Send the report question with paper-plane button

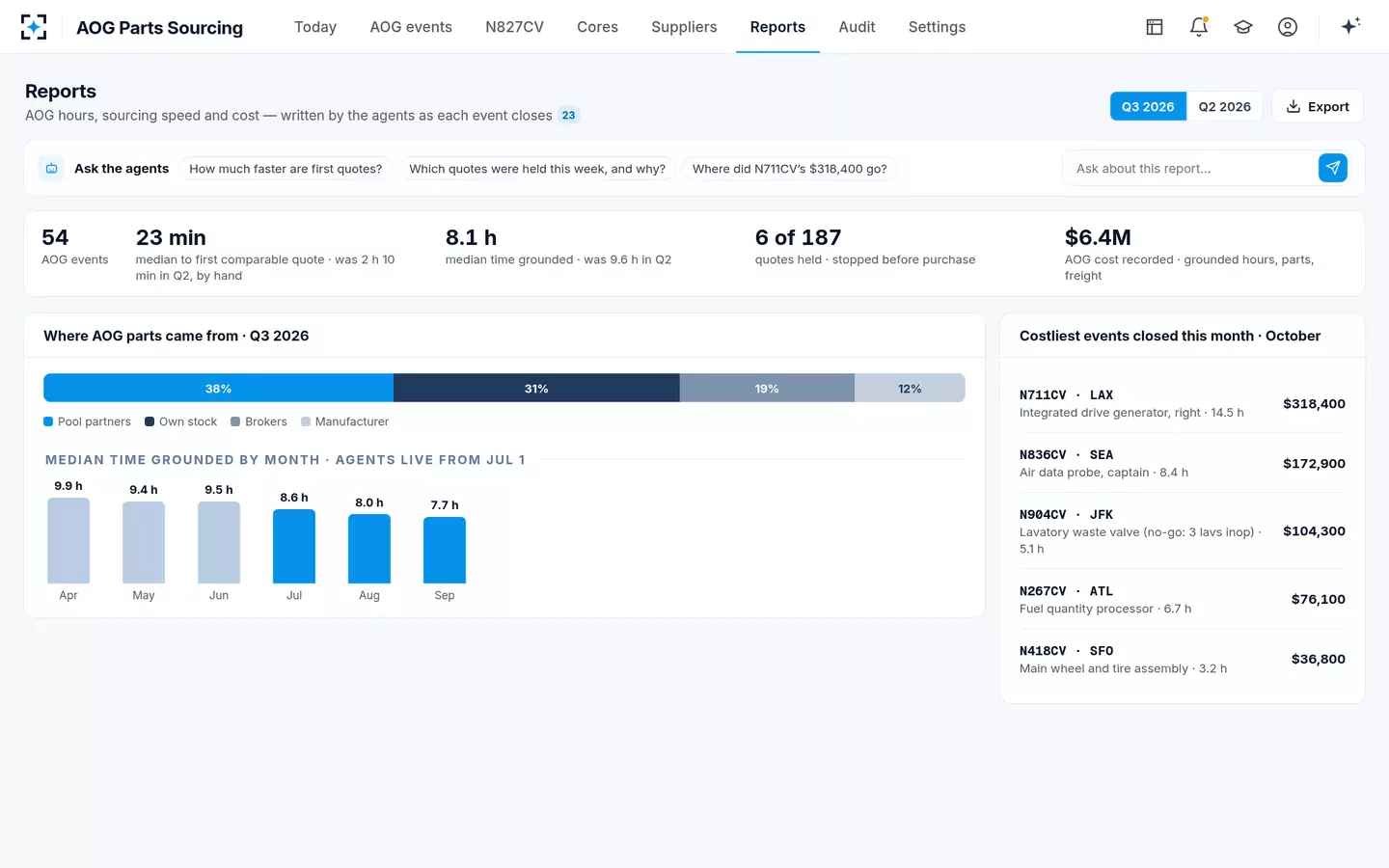coord(1333,168)
